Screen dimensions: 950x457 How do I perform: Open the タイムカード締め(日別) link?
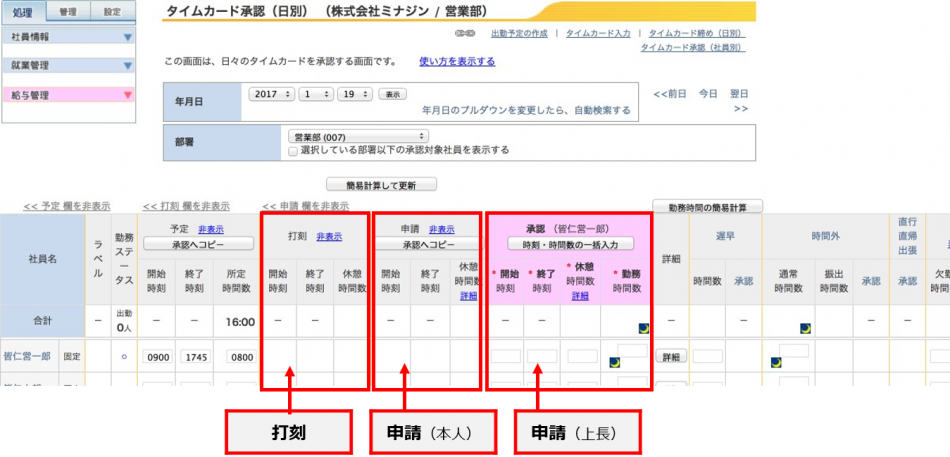pos(697,34)
